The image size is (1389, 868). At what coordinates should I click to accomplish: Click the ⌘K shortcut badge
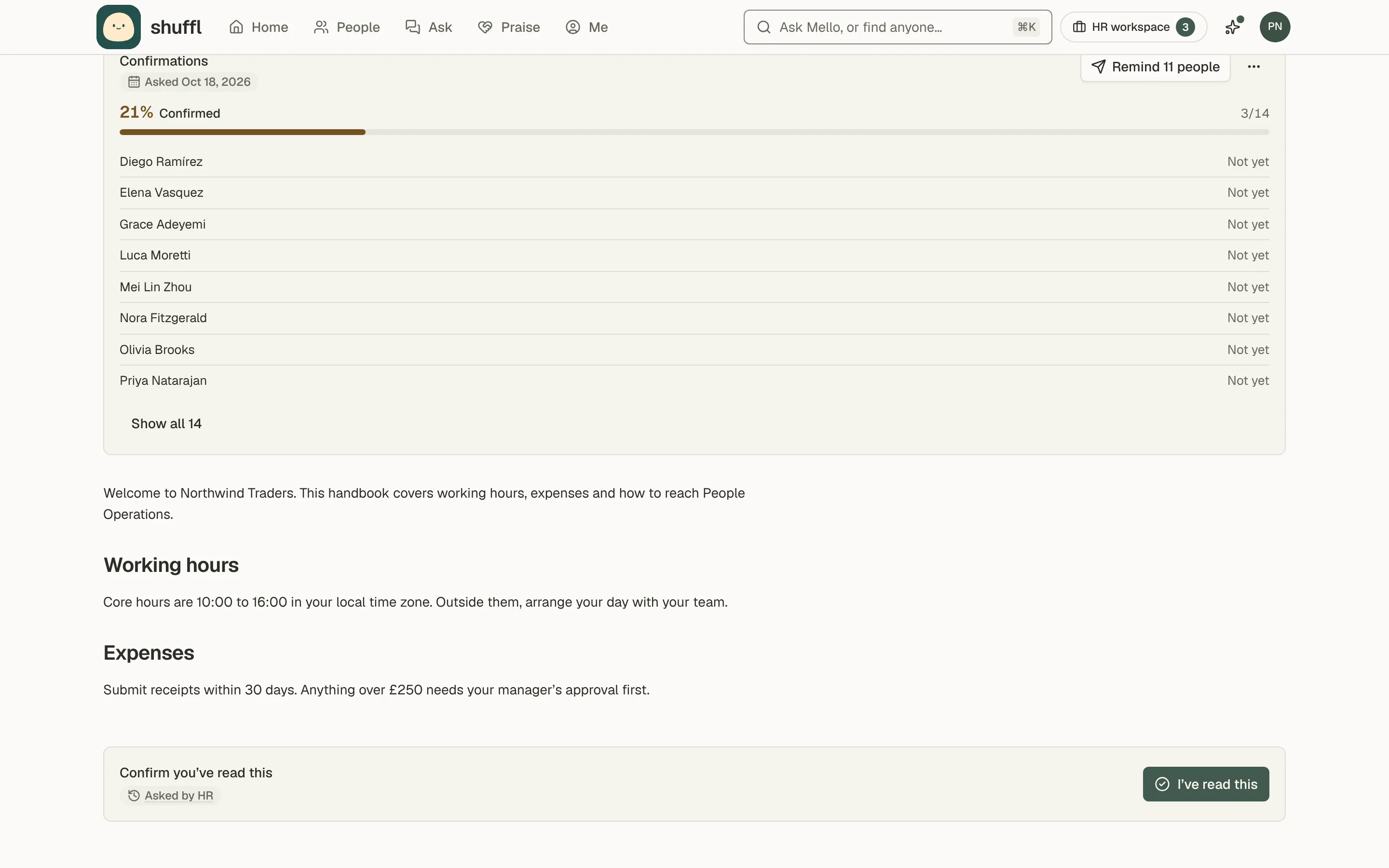click(1026, 27)
